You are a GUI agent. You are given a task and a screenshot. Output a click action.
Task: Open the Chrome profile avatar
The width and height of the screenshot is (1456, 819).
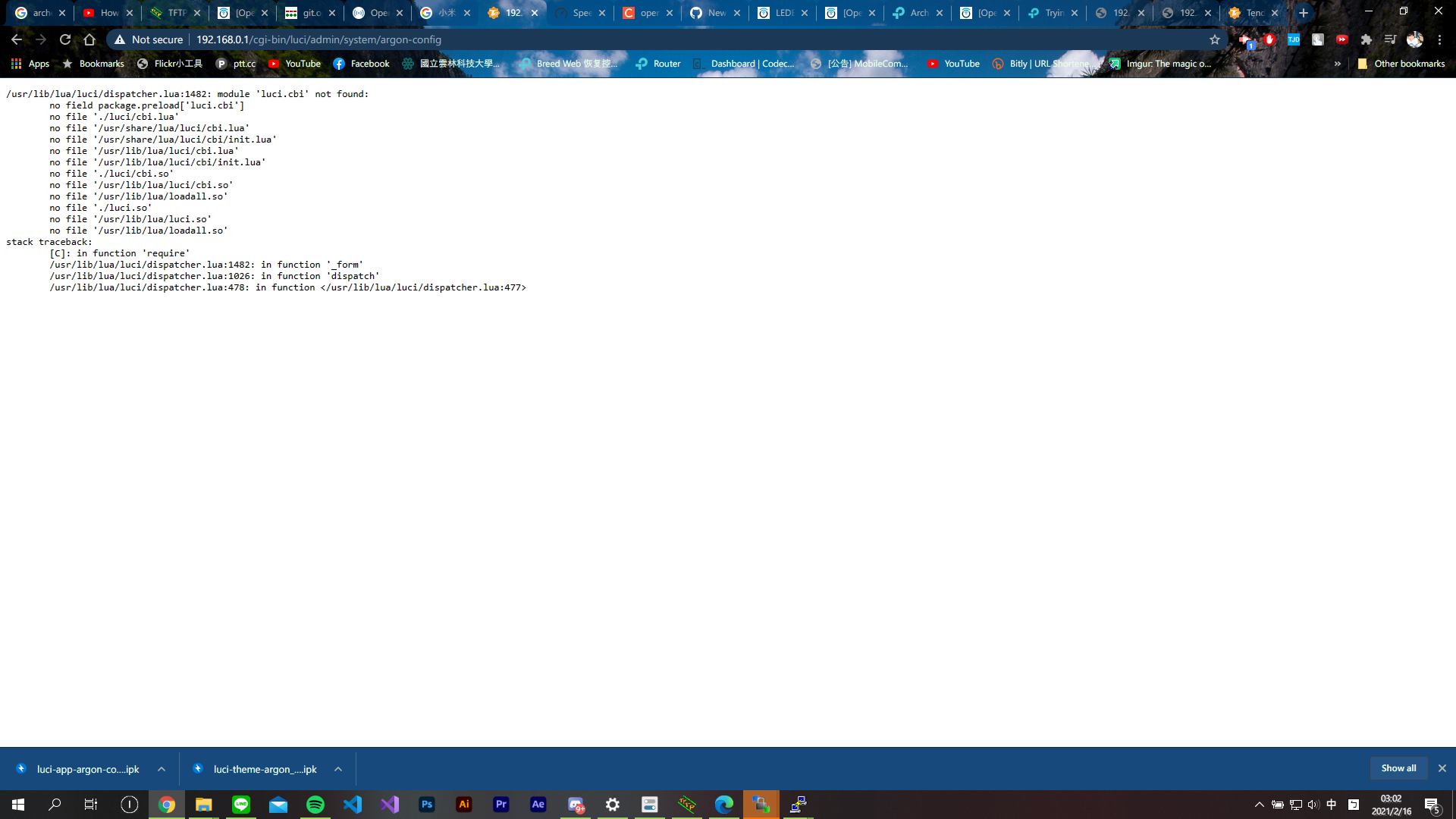1415,39
